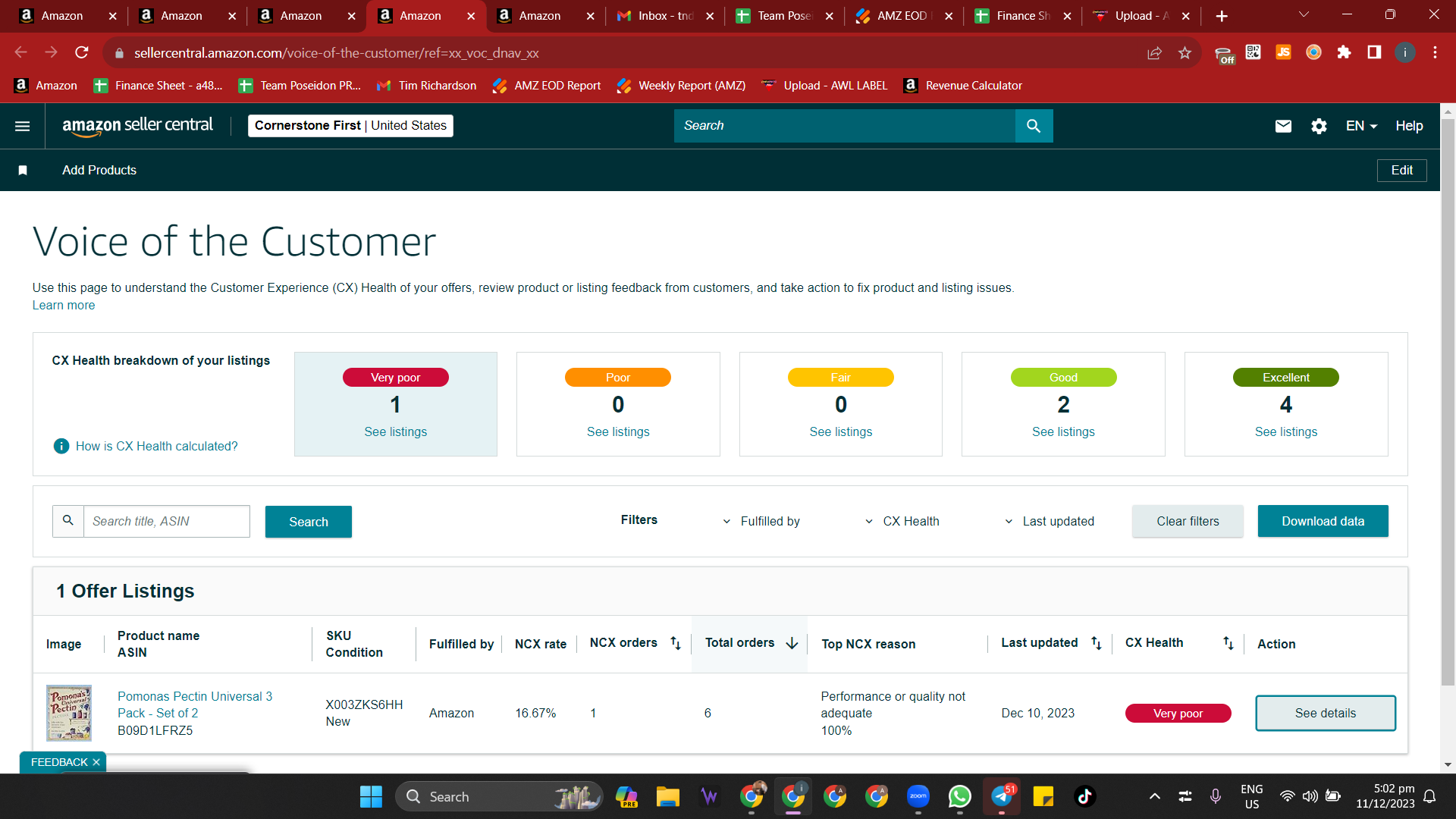Click the Download data button

(x=1323, y=522)
